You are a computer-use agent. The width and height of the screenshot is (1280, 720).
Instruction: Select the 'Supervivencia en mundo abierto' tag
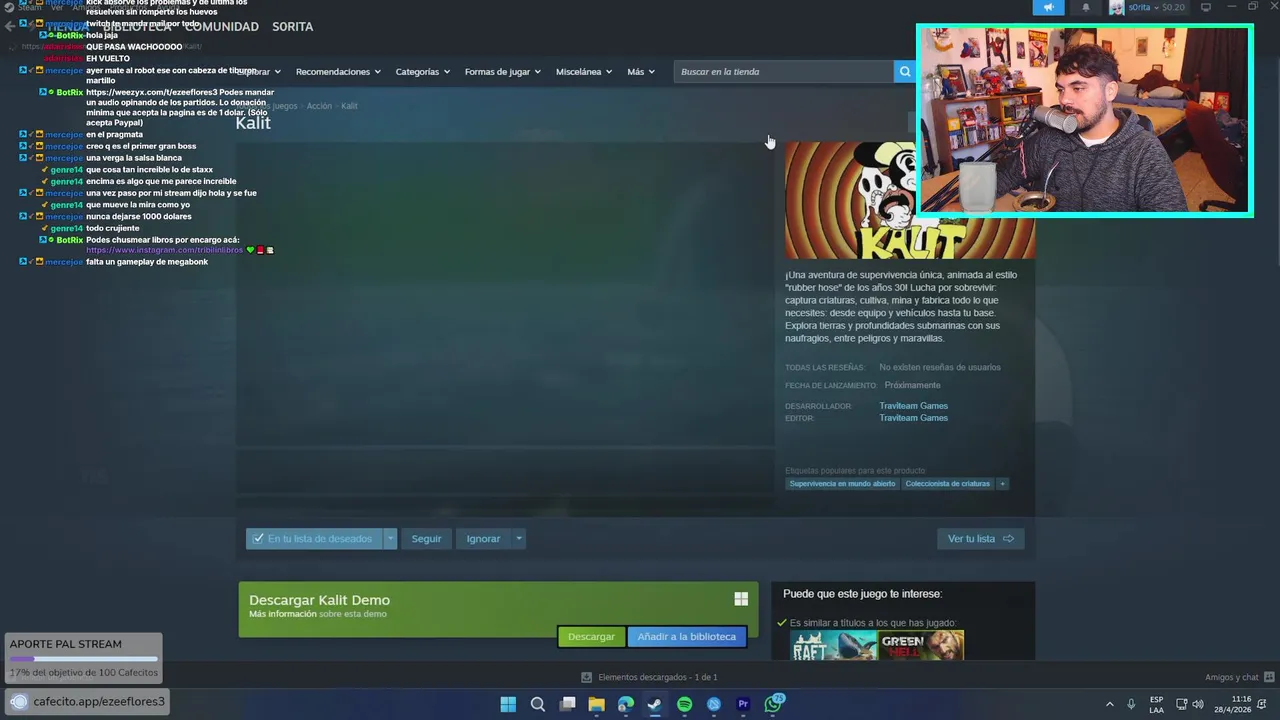[842, 484]
